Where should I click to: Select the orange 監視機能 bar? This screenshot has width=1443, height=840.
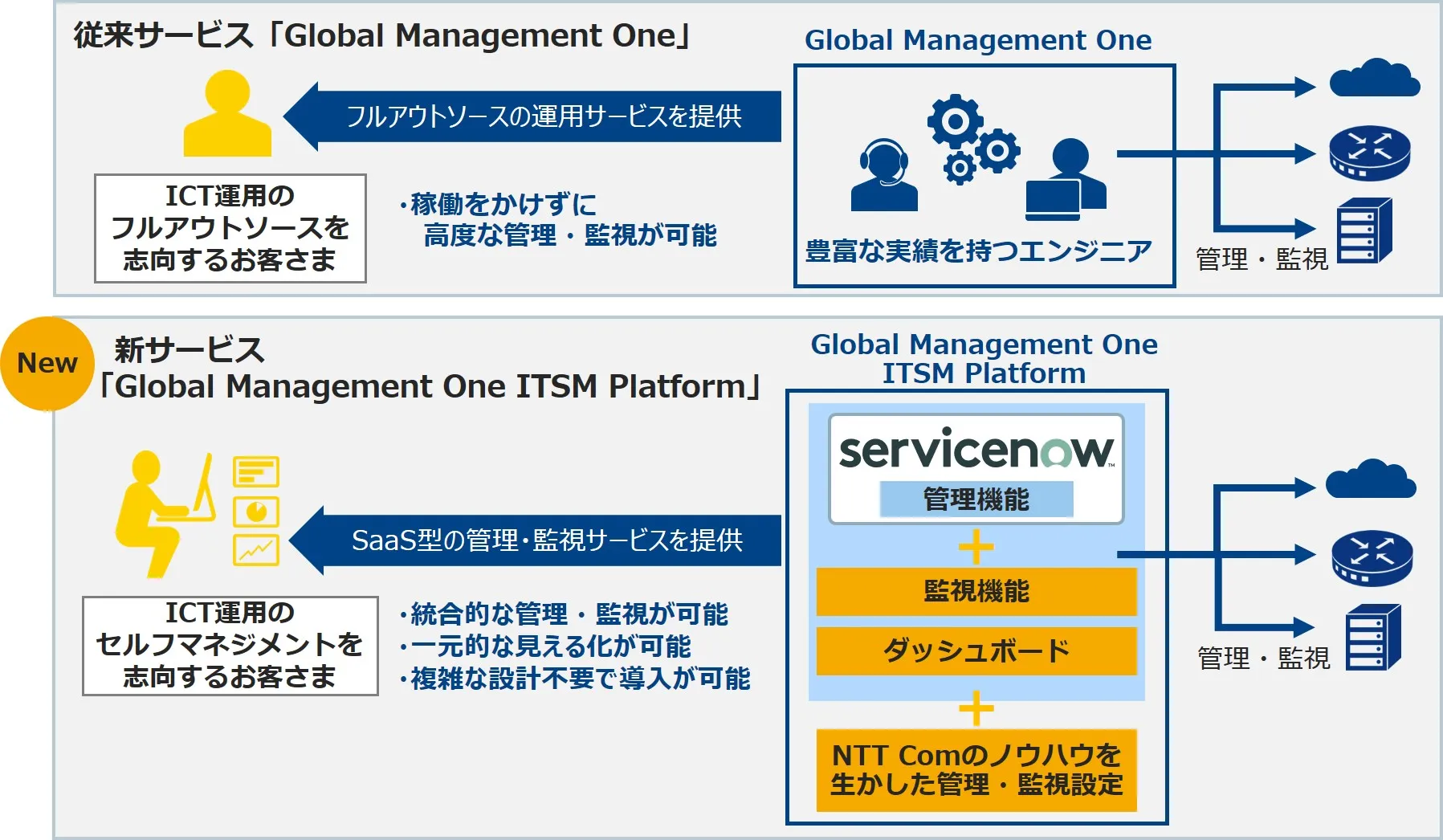tap(976, 592)
